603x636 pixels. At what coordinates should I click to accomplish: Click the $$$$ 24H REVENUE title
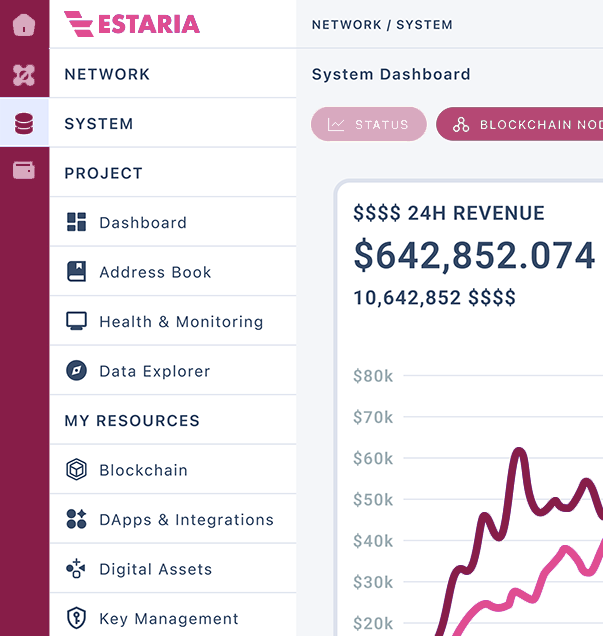[x=448, y=213]
